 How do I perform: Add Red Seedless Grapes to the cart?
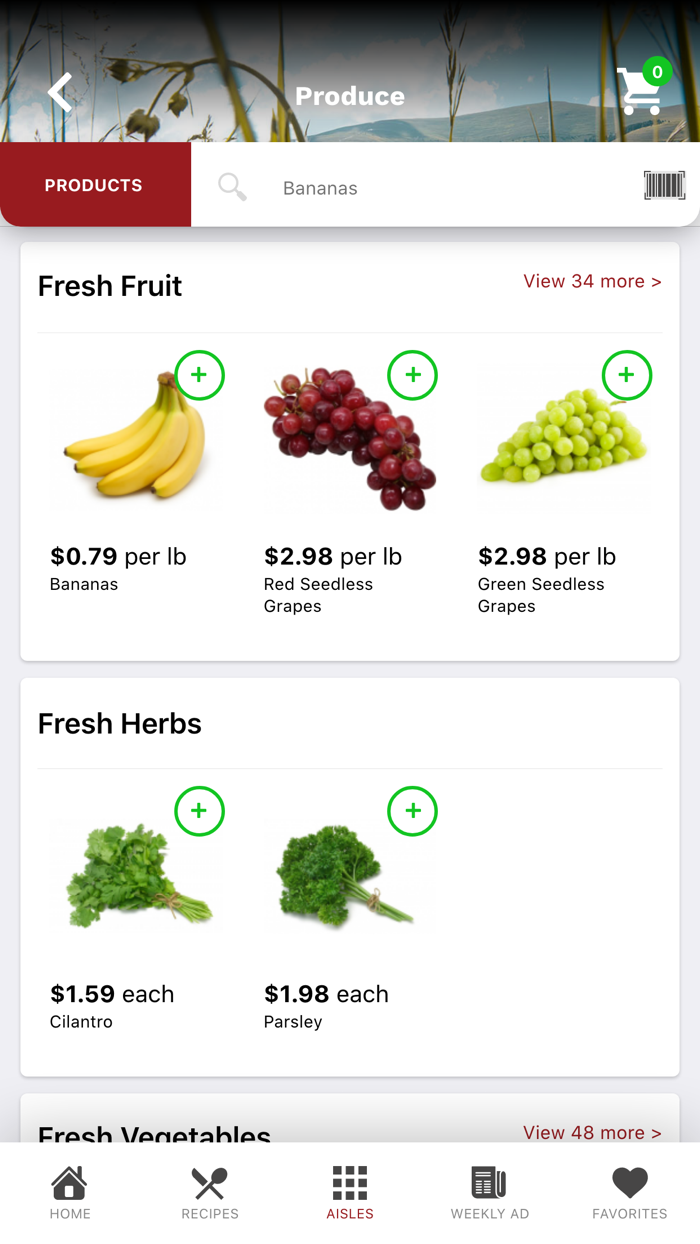413,375
